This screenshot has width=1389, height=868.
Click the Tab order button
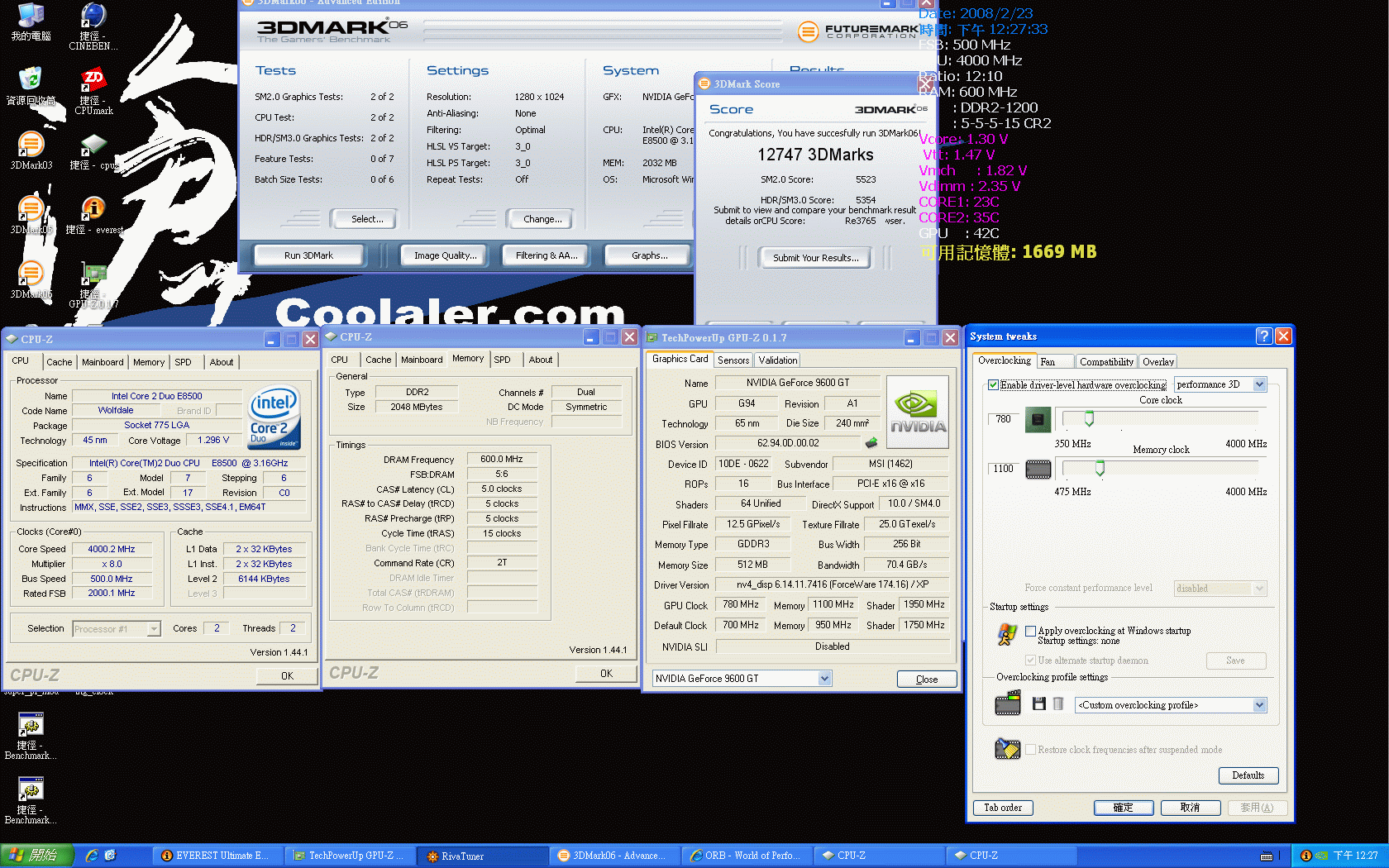click(1003, 808)
